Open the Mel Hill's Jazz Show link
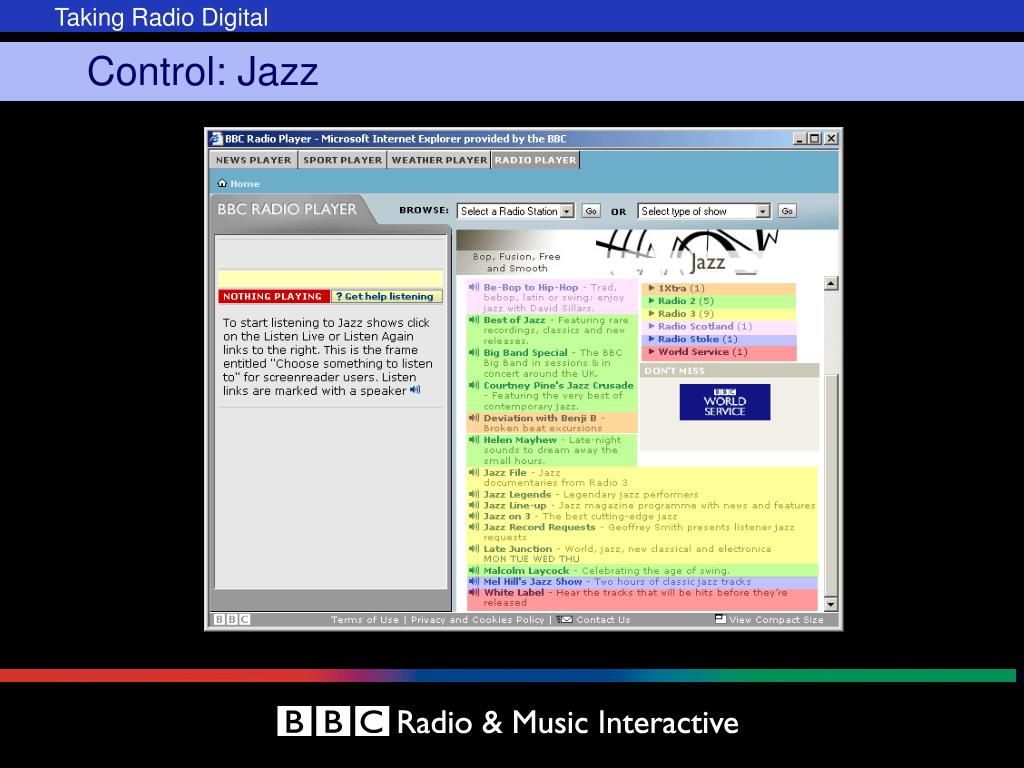Viewport: 1024px width, 768px height. 532,582
